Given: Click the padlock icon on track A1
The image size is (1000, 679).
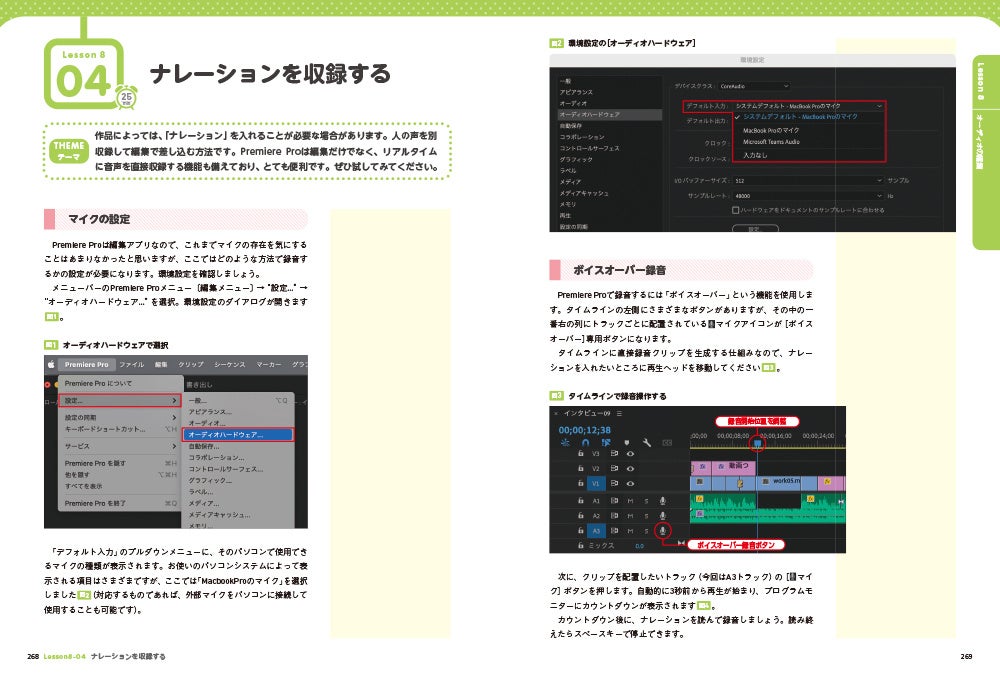Looking at the screenshot, I should (x=580, y=500).
